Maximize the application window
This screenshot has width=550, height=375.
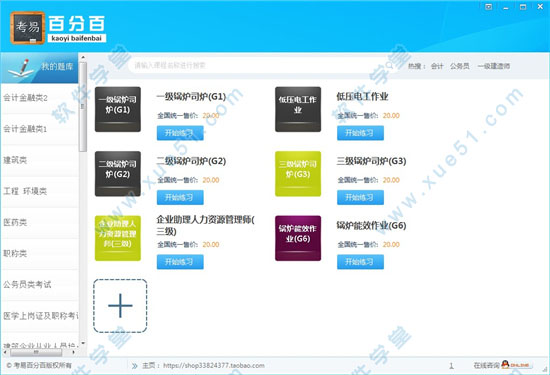pyautogui.click(x=523, y=7)
